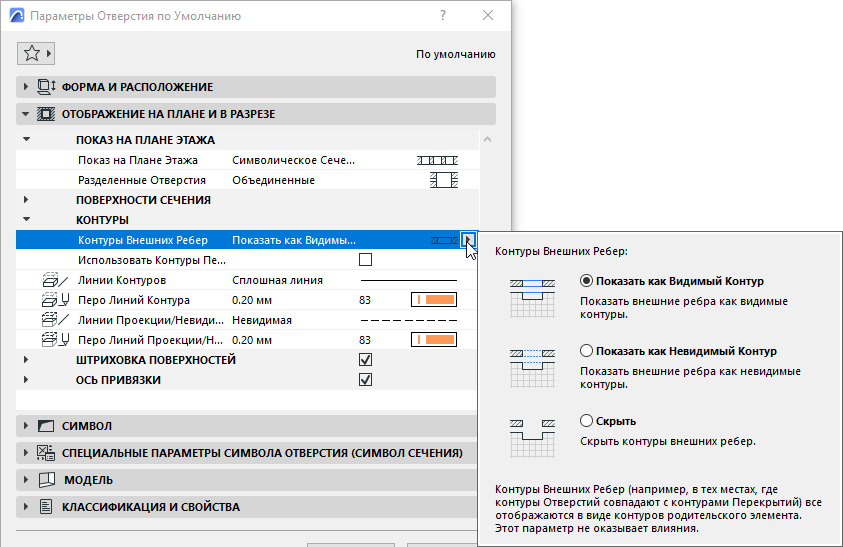Click the Невидимая line type value
The width and height of the screenshot is (843, 547).
pyautogui.click(x=262, y=320)
